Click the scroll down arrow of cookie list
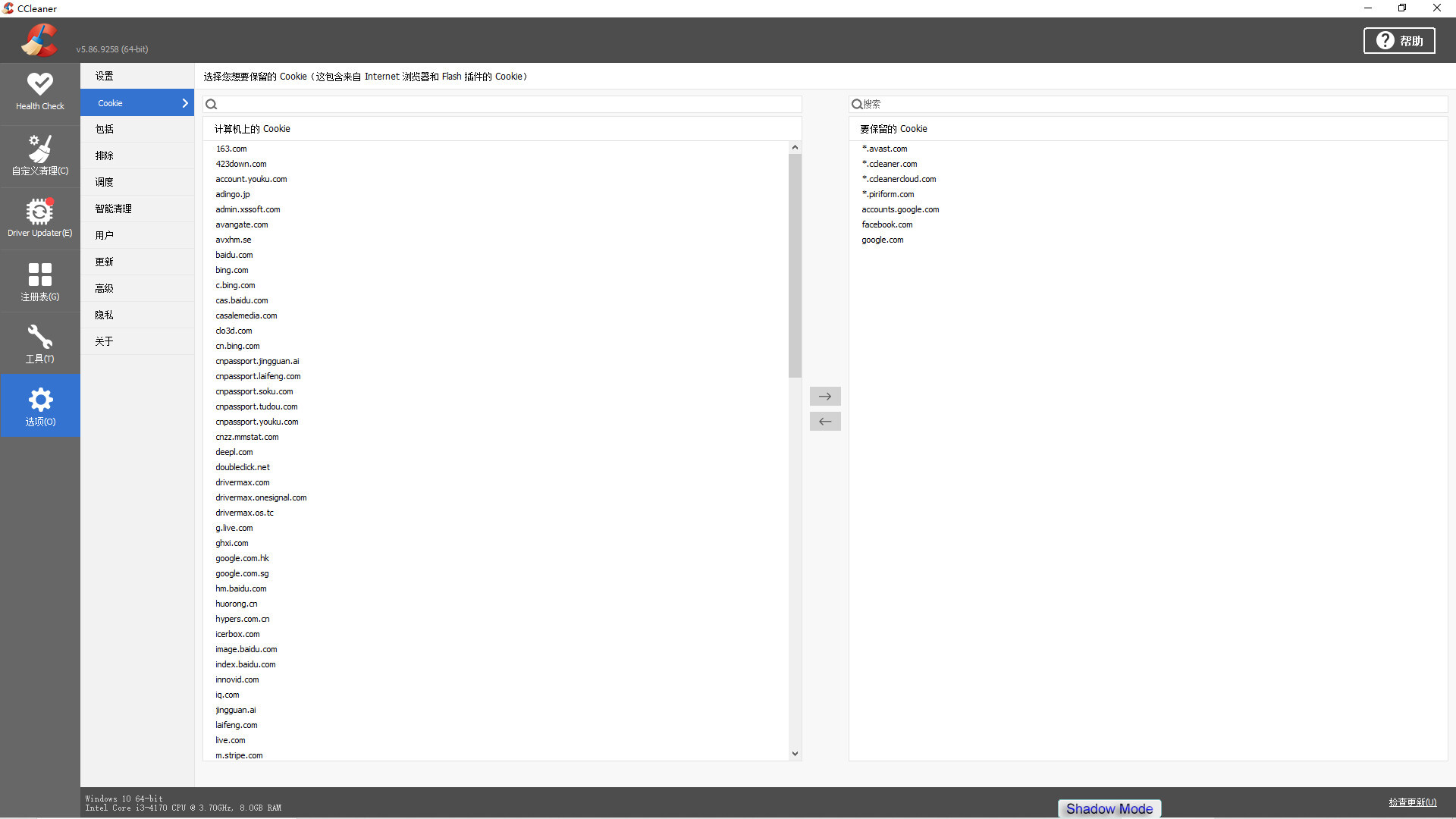 [795, 753]
